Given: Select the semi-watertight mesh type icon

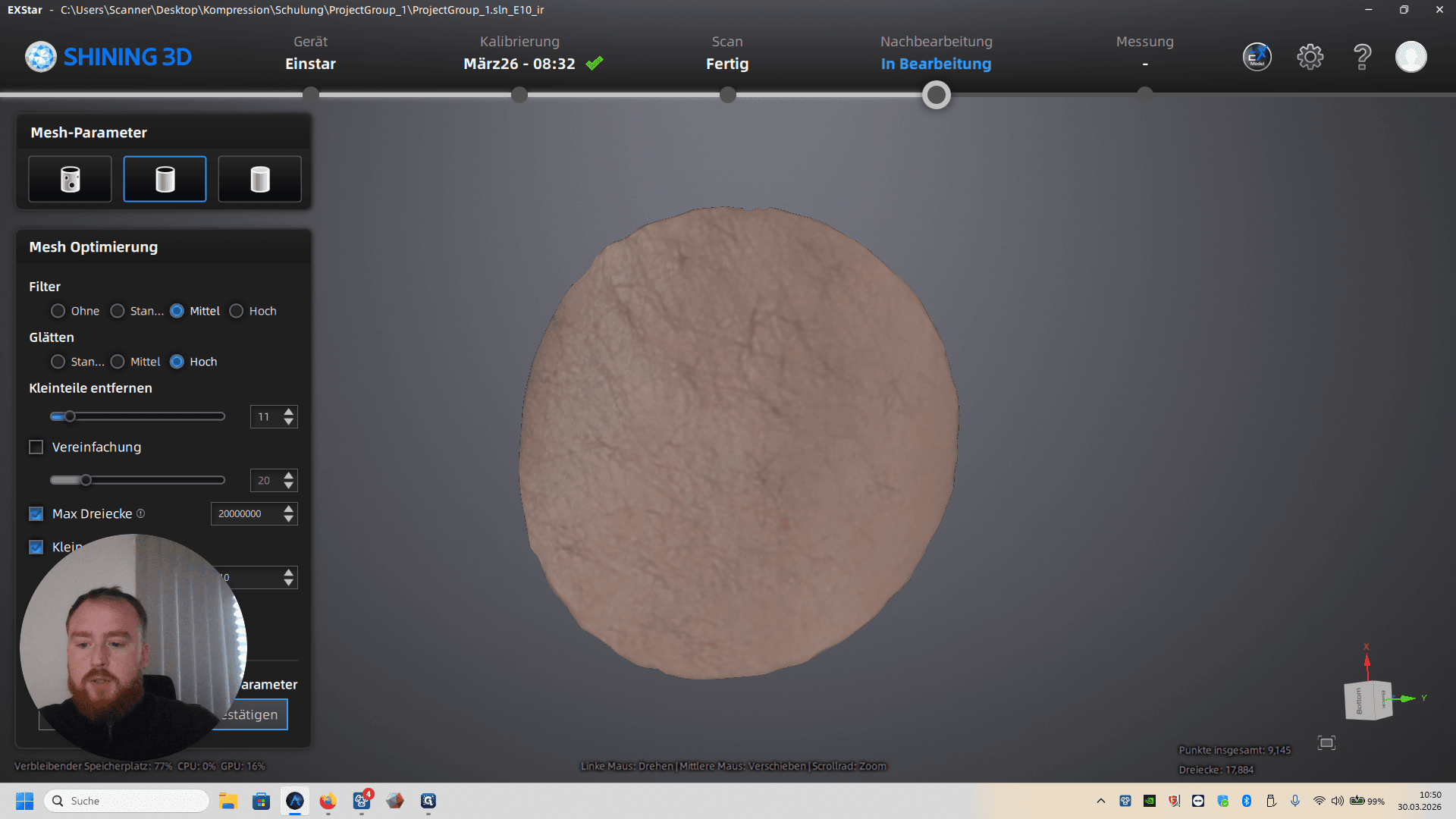Looking at the screenshot, I should [165, 180].
